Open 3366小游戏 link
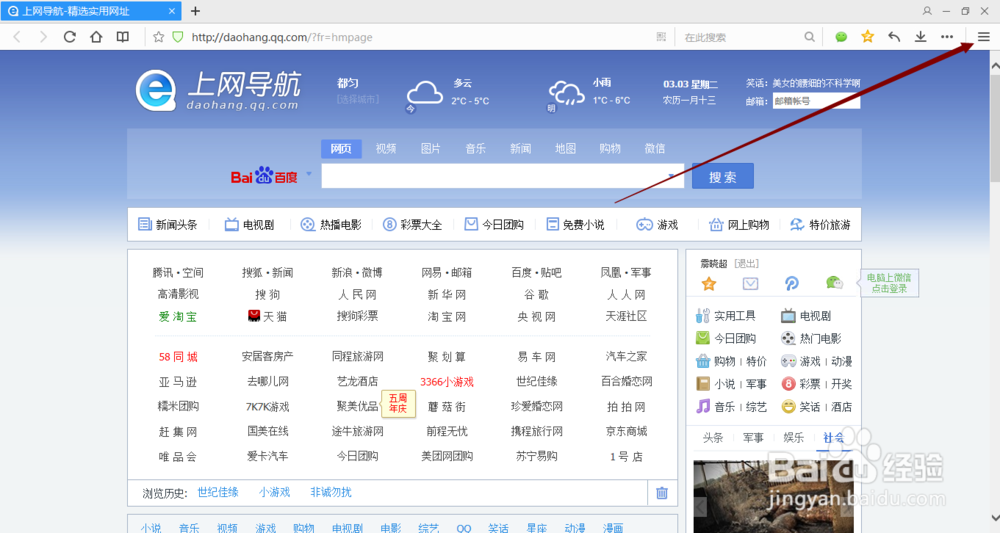The width and height of the screenshot is (1000, 533). click(446, 382)
